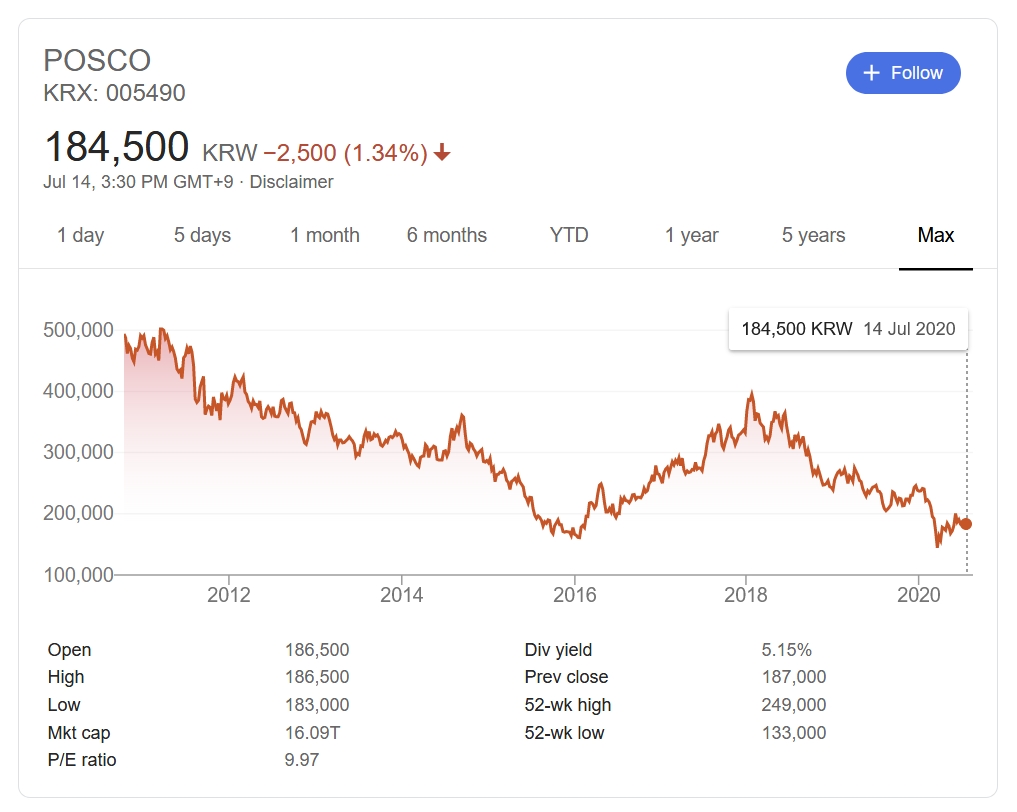1017x812 pixels.
Task: Switch to the 1 year view
Action: (x=692, y=236)
